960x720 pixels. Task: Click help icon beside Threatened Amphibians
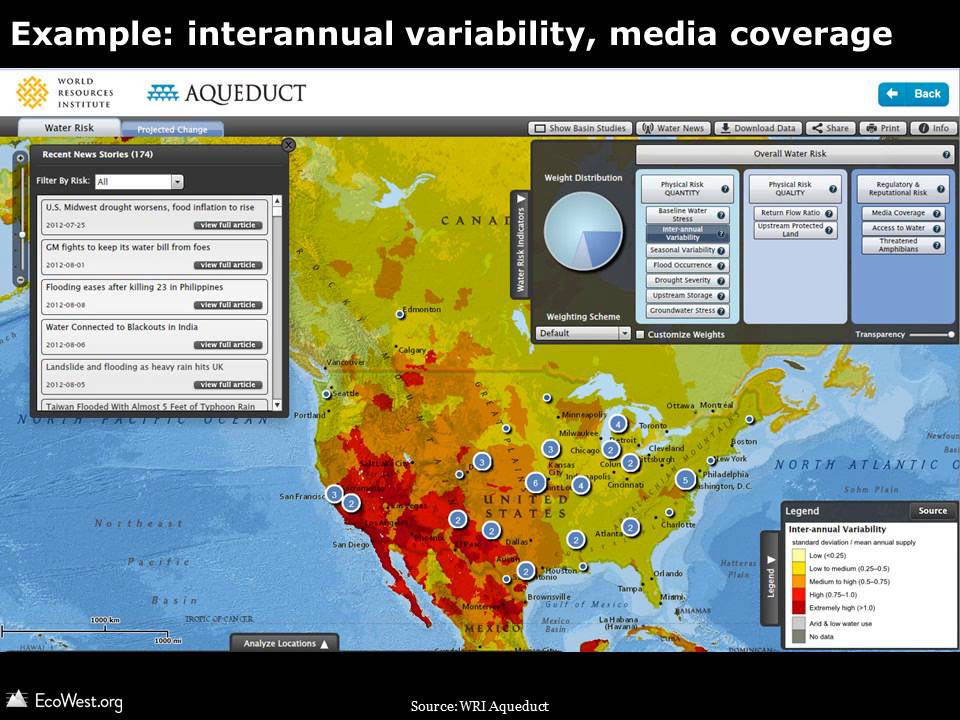point(937,246)
